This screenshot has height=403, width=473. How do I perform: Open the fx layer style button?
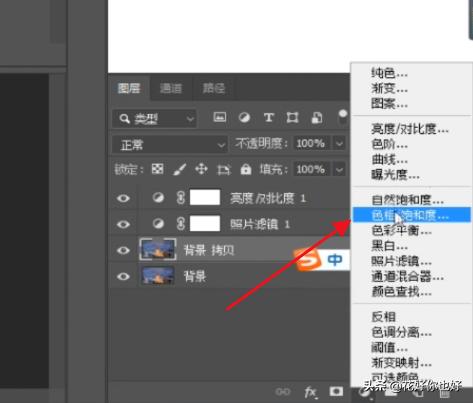(x=311, y=392)
